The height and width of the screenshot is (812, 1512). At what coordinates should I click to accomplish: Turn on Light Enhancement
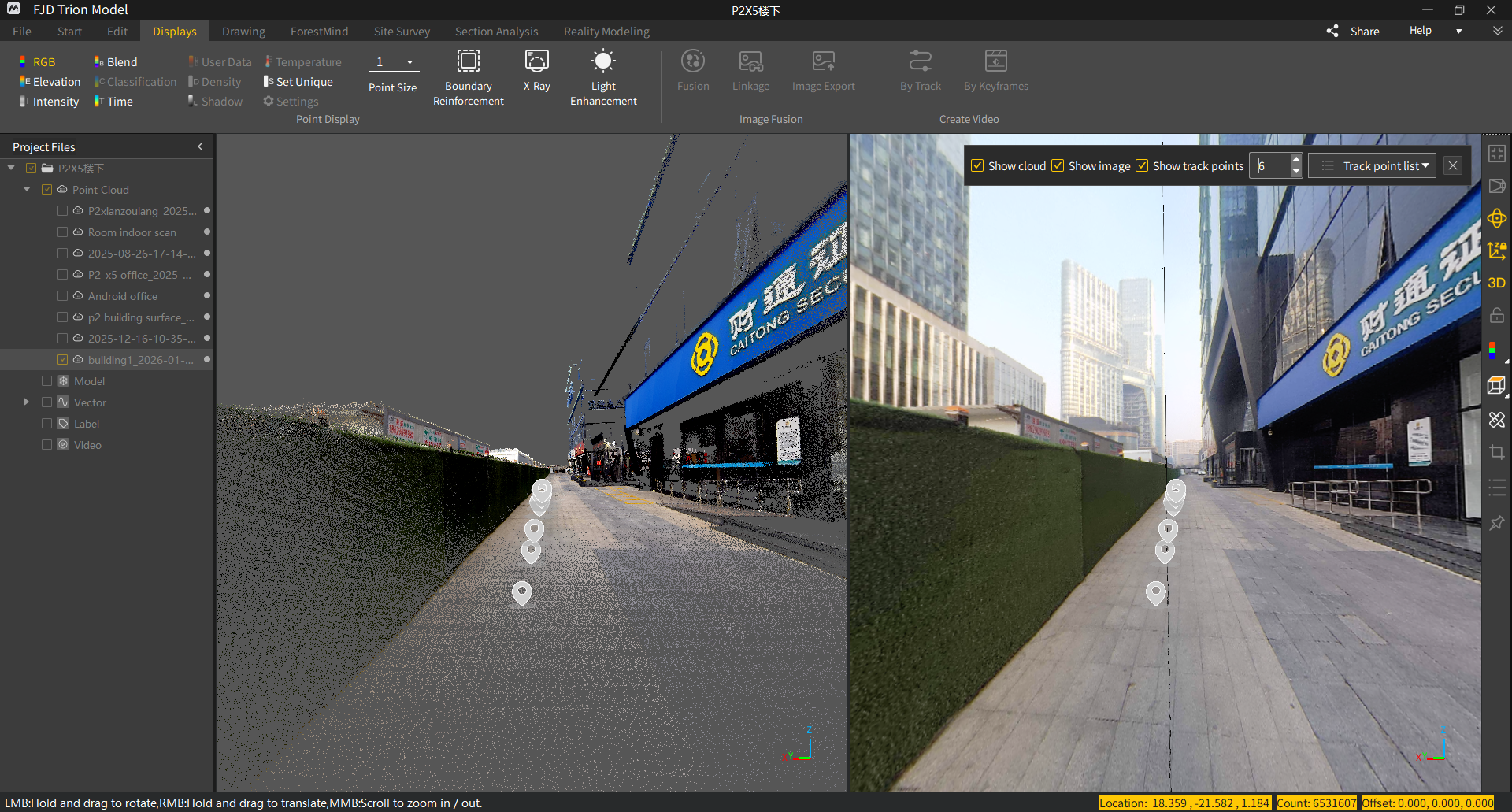(602, 77)
